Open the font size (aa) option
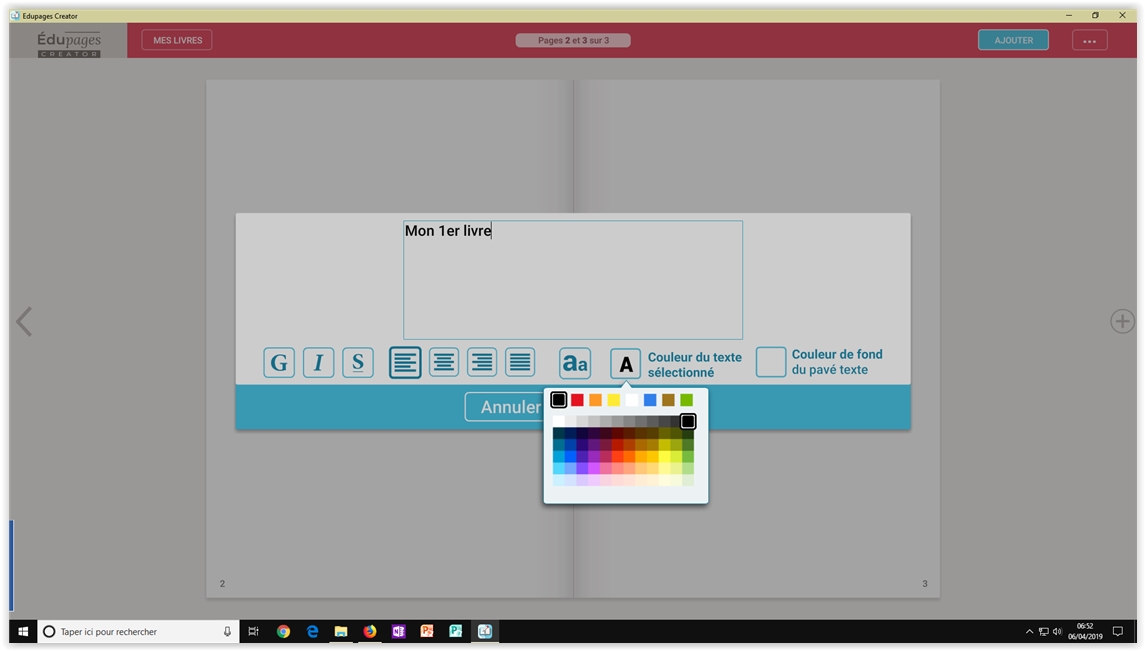Screen dimensions: 1145x651 [x=574, y=364]
